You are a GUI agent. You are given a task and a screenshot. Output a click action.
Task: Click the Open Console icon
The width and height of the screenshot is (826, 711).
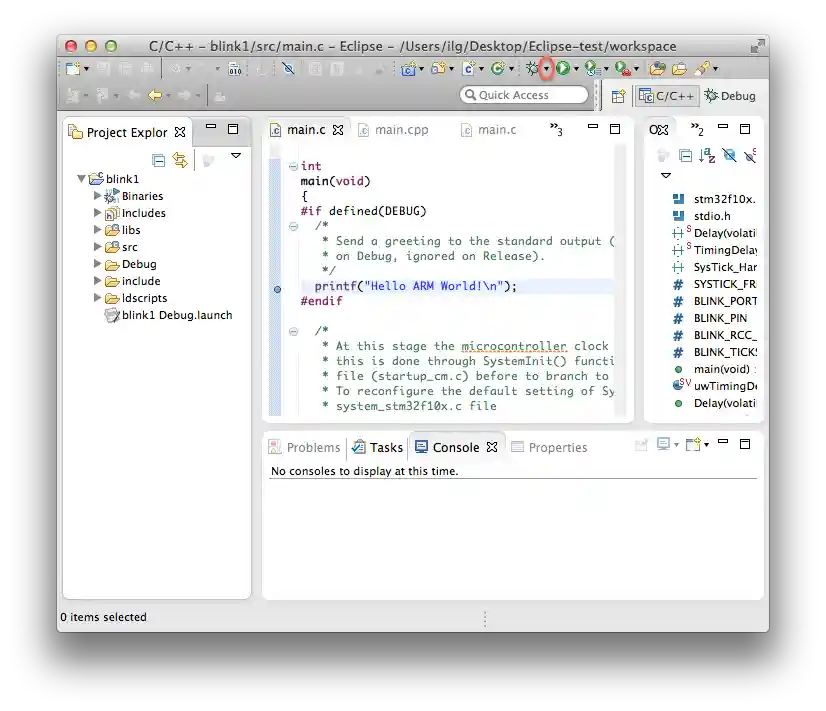point(691,445)
